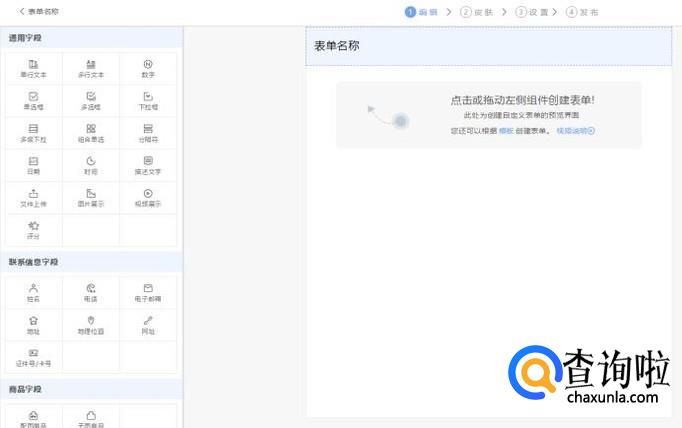Insert the 下拉框 dropdown field
682x428 pixels.
148,101
